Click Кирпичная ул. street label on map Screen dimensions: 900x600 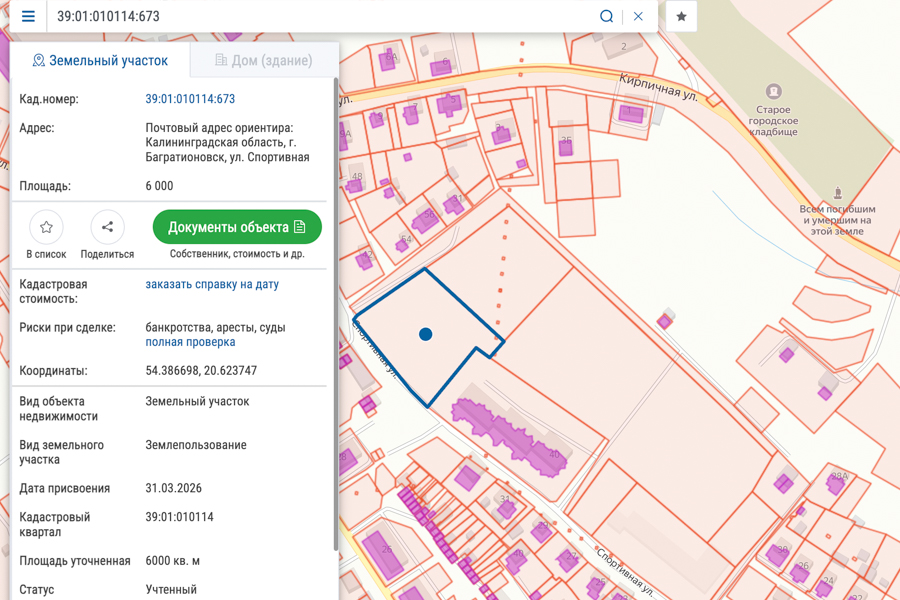click(658, 88)
